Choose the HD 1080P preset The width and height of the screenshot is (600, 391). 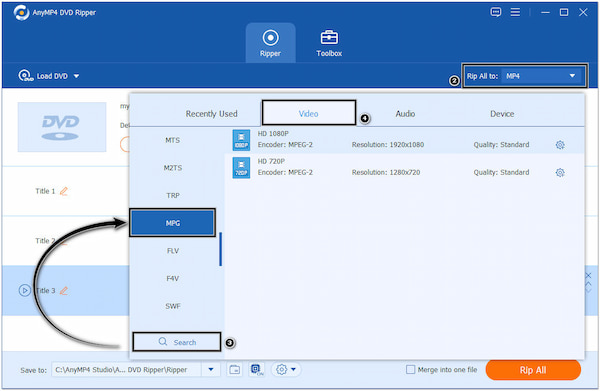[404, 140]
